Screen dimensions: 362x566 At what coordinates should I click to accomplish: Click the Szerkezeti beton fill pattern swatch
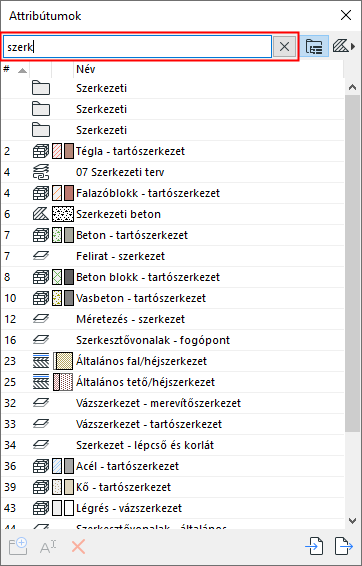coord(63,214)
